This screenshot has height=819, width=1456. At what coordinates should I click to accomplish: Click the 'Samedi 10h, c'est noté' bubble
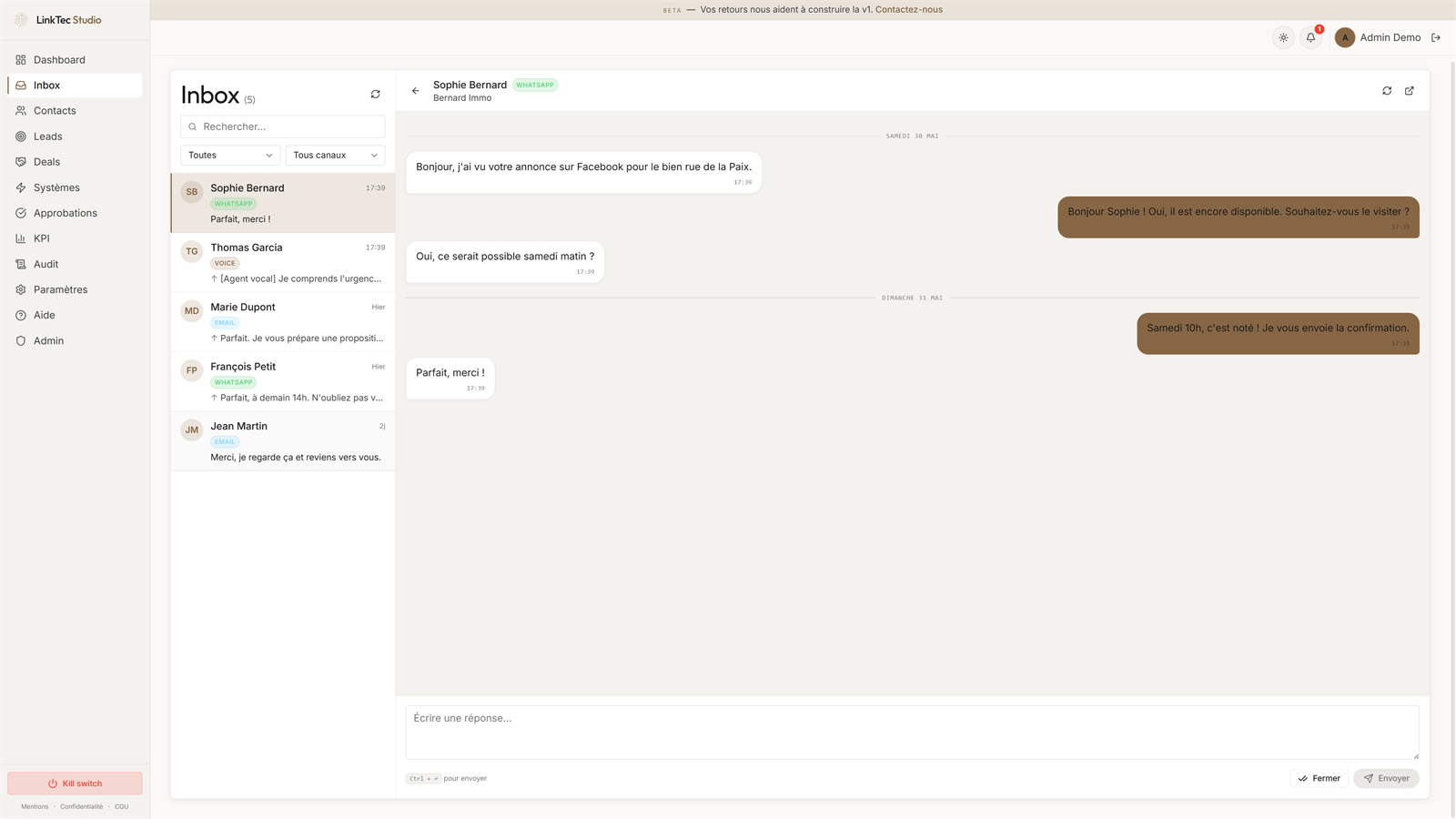(1279, 334)
